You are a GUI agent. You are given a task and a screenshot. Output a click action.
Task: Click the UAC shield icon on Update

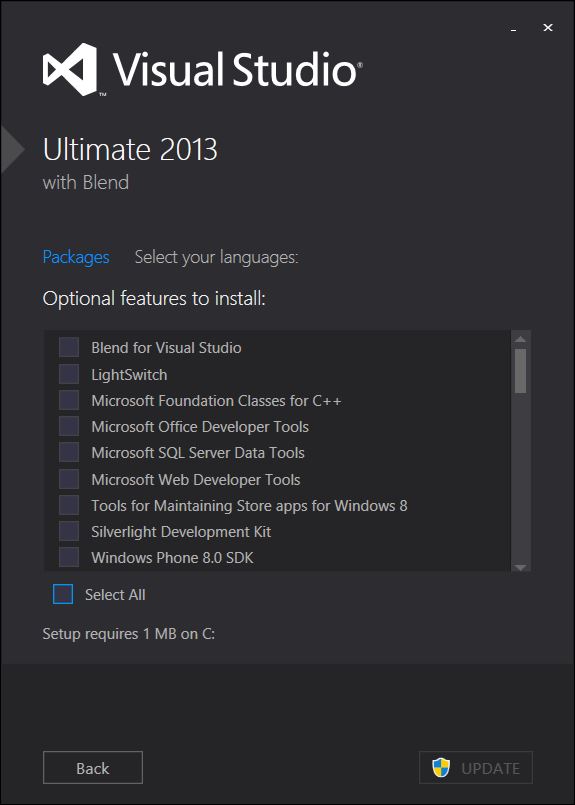point(441,768)
